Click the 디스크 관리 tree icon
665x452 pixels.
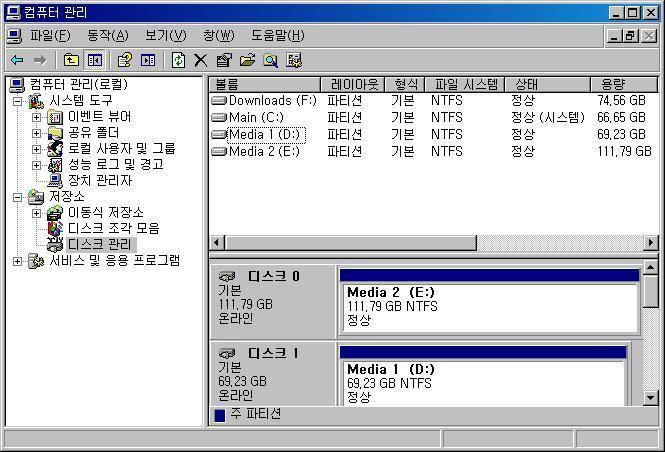[55, 245]
